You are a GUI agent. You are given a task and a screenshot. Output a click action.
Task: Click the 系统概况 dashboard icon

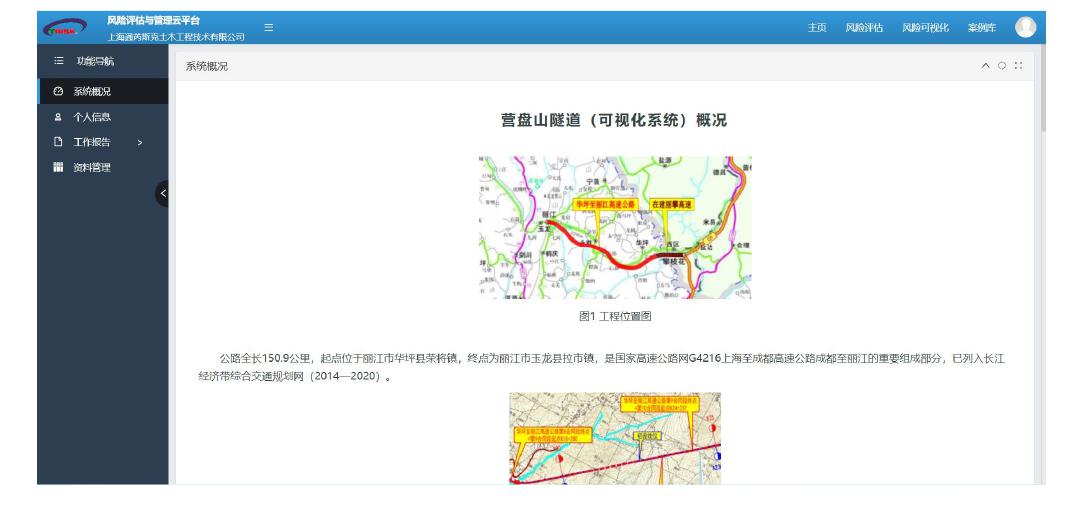tap(57, 92)
